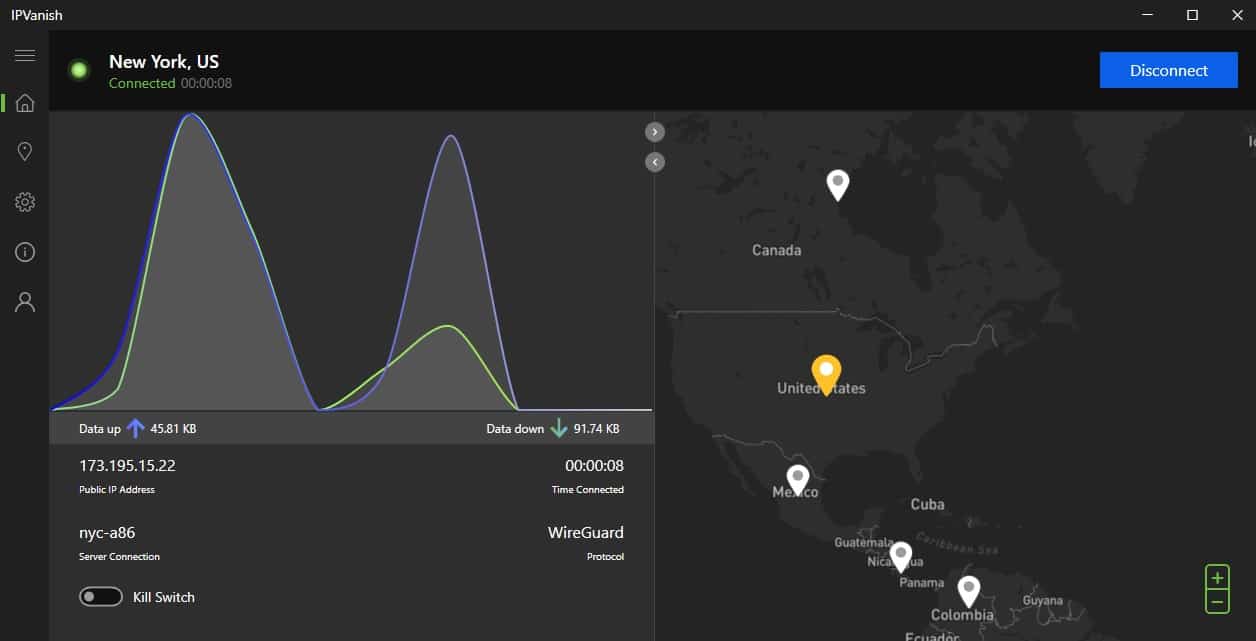Click the 00:00:08 Time Connected value
Screen dimensions: 1256x641
(x=594, y=465)
